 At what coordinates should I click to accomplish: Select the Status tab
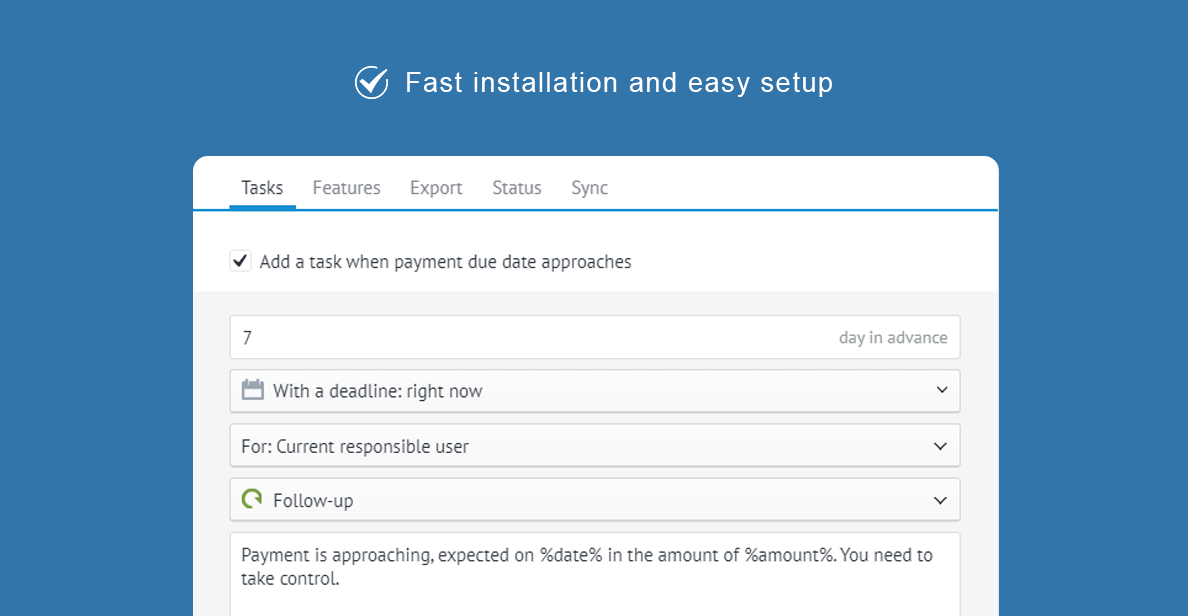517,188
